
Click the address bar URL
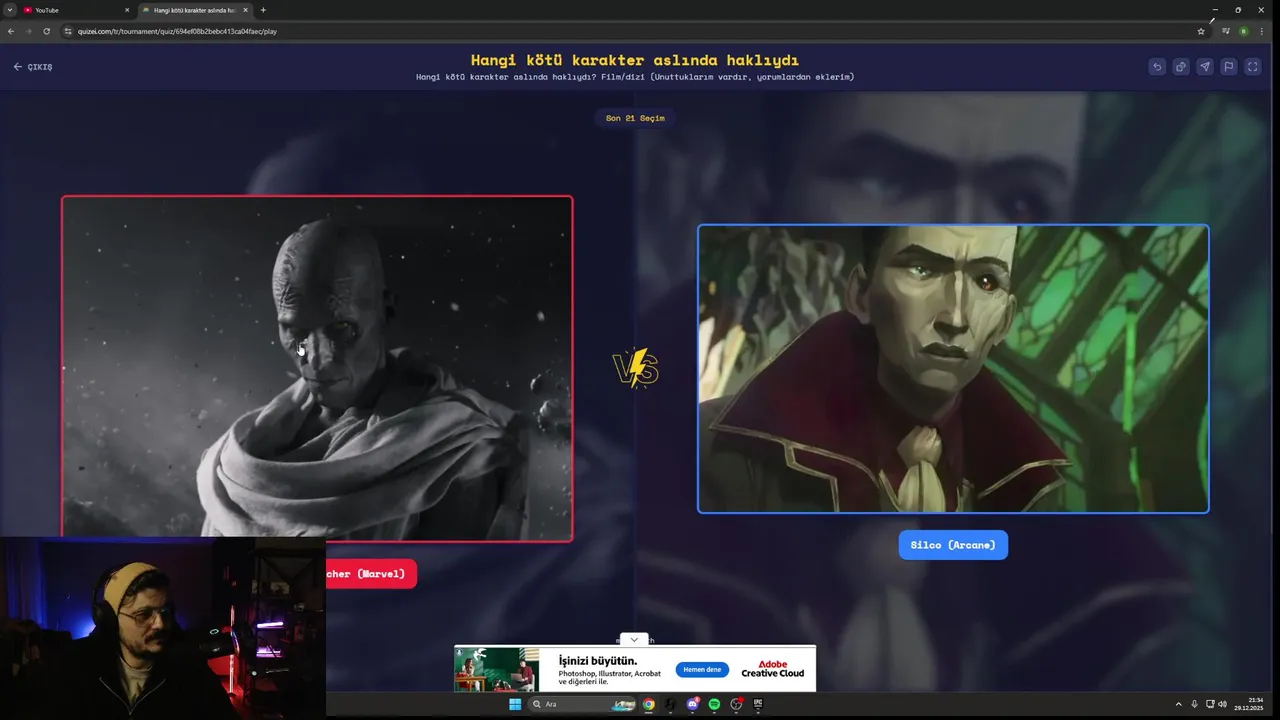pos(177,31)
